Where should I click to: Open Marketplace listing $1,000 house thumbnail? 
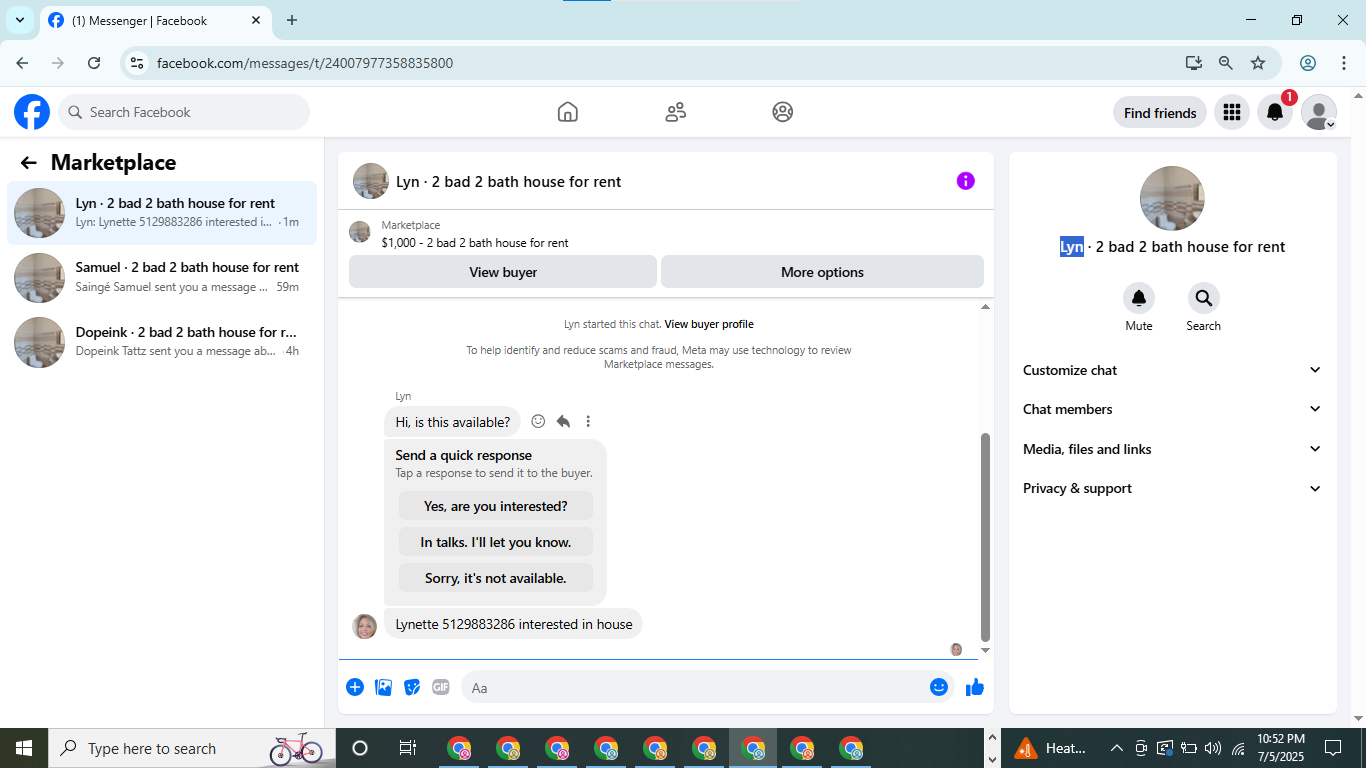[359, 232]
